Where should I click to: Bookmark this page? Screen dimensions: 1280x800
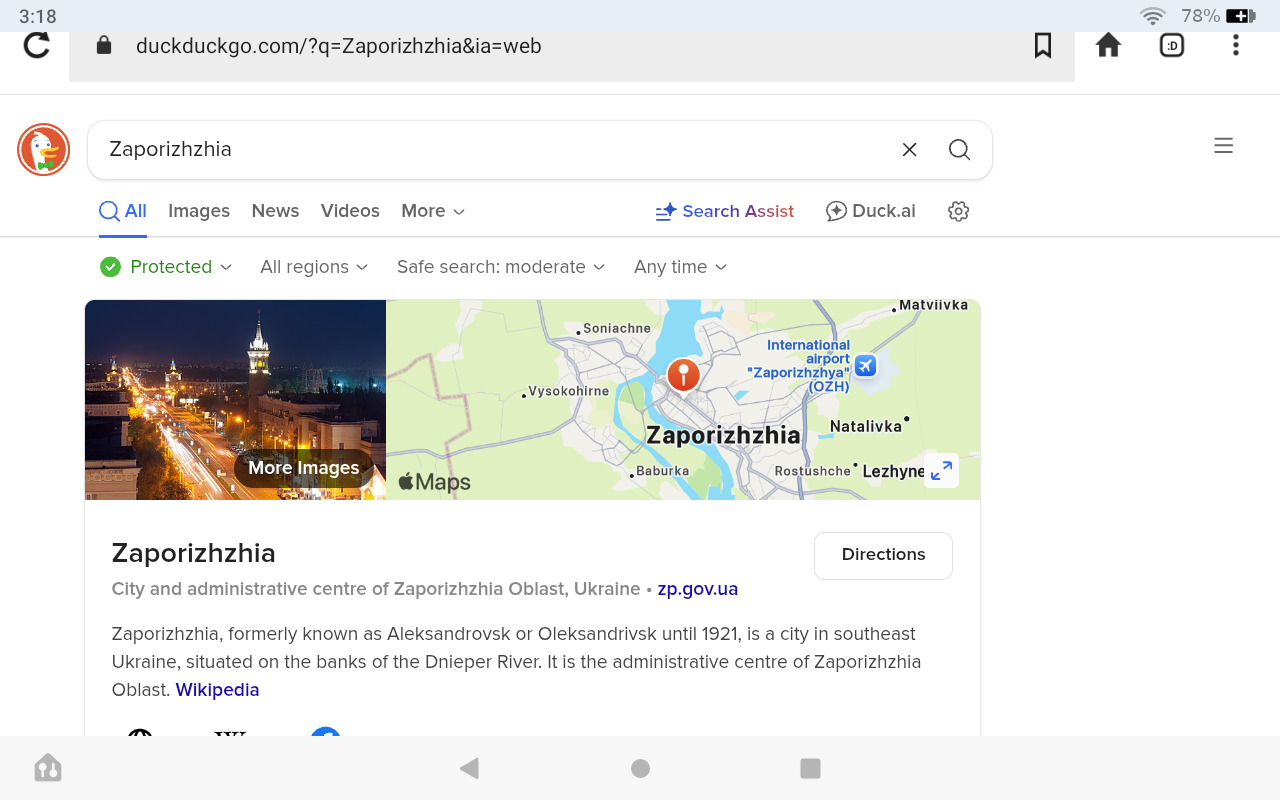(1042, 46)
